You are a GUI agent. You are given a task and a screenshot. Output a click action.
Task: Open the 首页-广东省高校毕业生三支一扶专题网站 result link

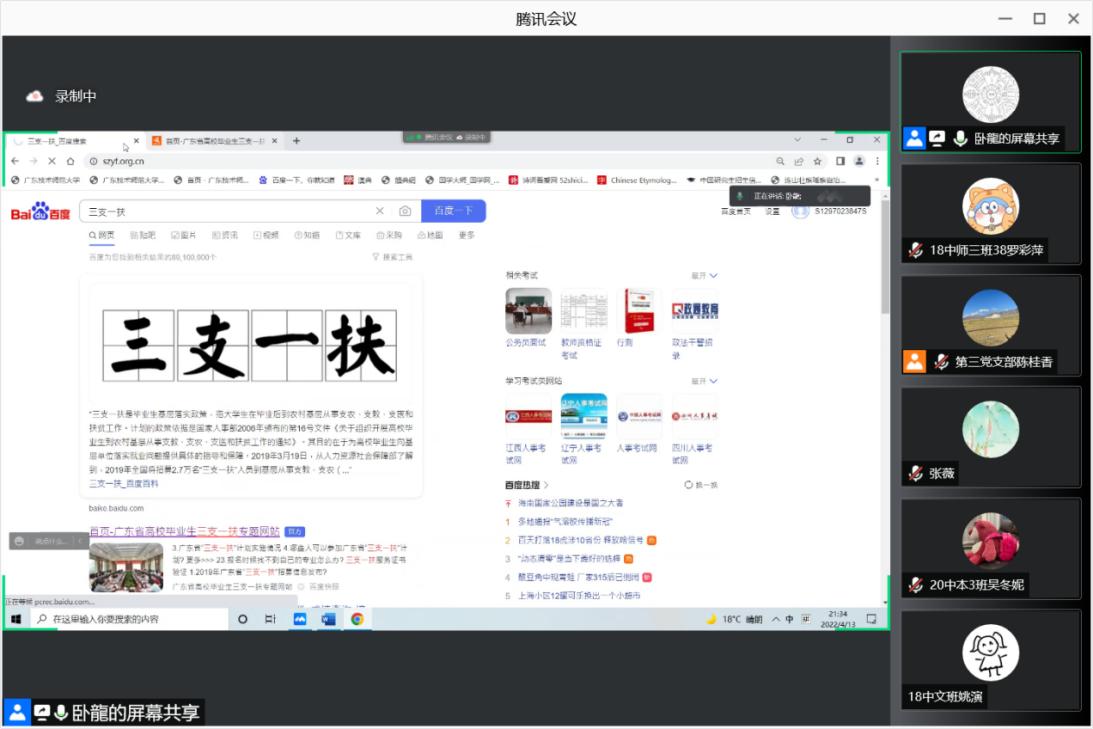point(185,531)
